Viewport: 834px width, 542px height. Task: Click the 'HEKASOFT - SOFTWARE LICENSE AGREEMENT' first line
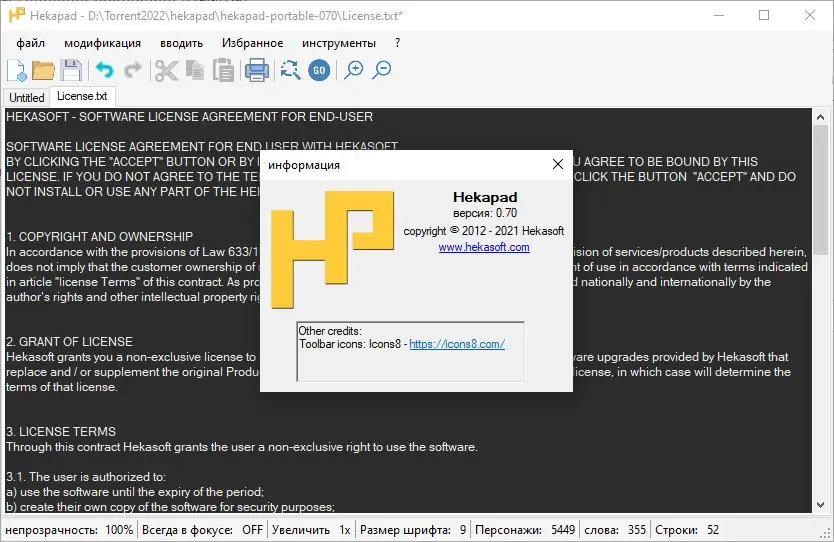pos(189,117)
